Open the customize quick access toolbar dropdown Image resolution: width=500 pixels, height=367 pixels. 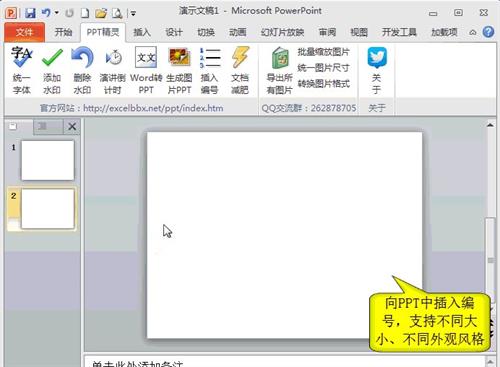click(x=133, y=13)
